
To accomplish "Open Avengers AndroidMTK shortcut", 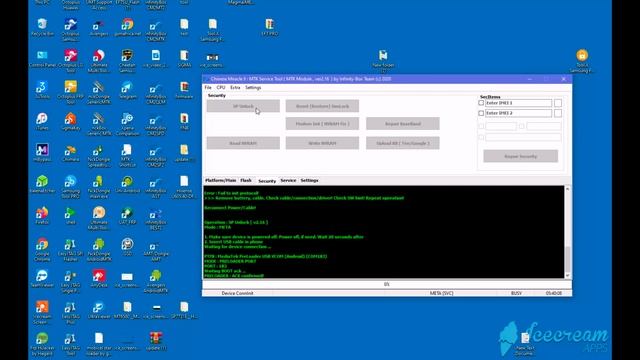I will tap(156, 281).
